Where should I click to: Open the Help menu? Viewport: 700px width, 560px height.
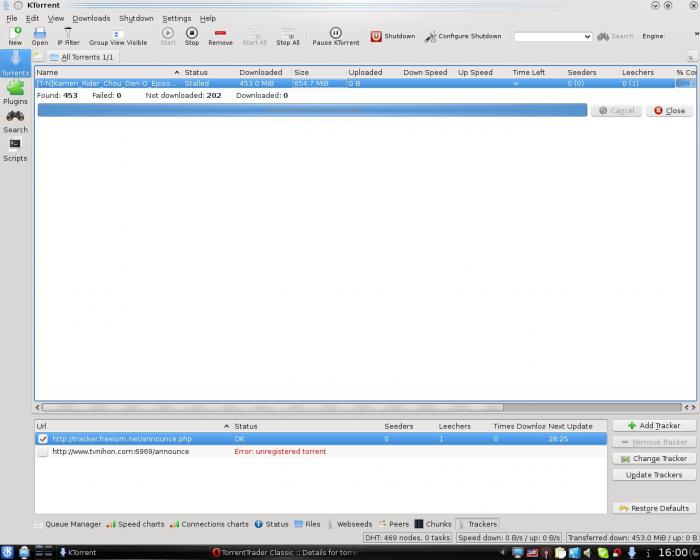coord(208,18)
